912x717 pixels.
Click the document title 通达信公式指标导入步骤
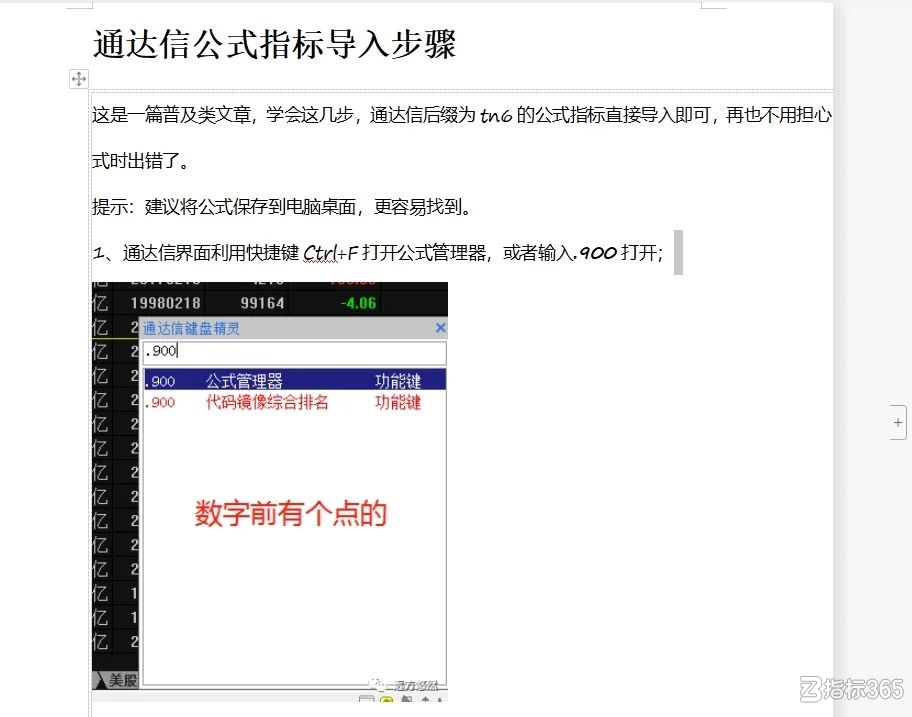pyautogui.click(x=274, y=44)
